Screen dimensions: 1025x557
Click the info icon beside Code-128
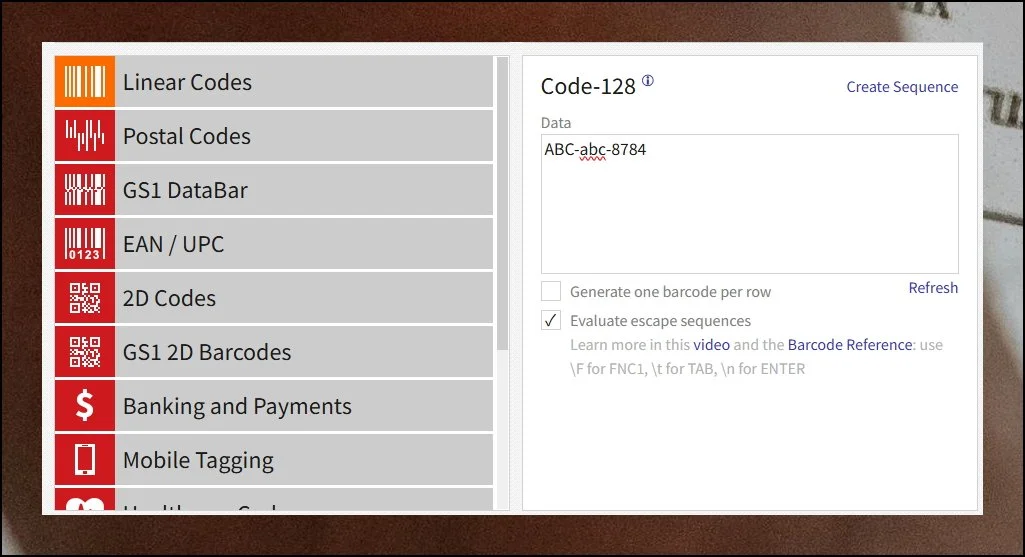tap(648, 81)
